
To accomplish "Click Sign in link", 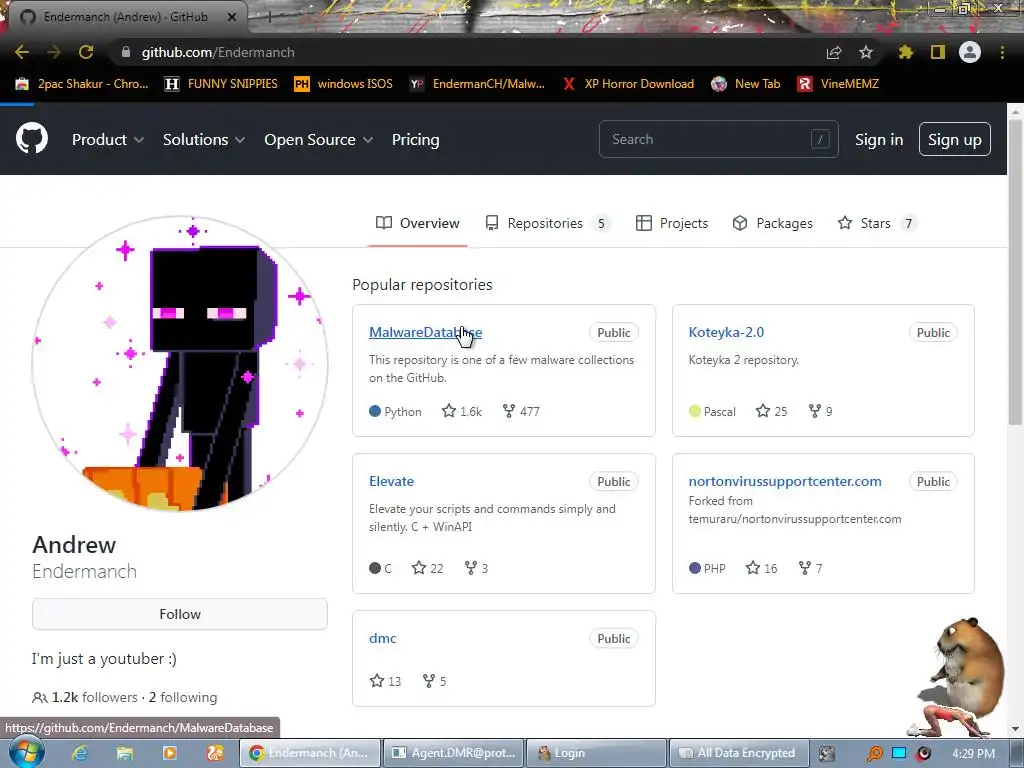I will [x=879, y=140].
